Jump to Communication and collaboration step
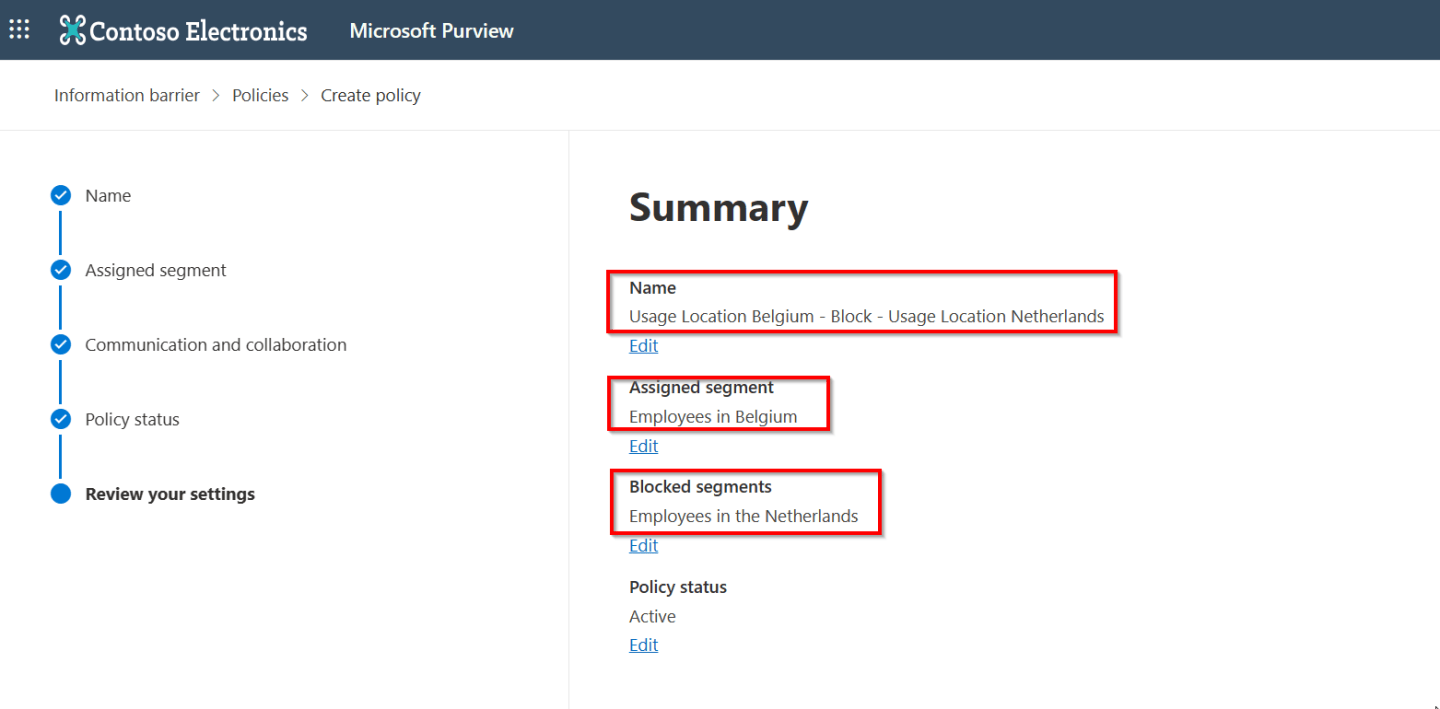1440x709 pixels. pos(216,344)
